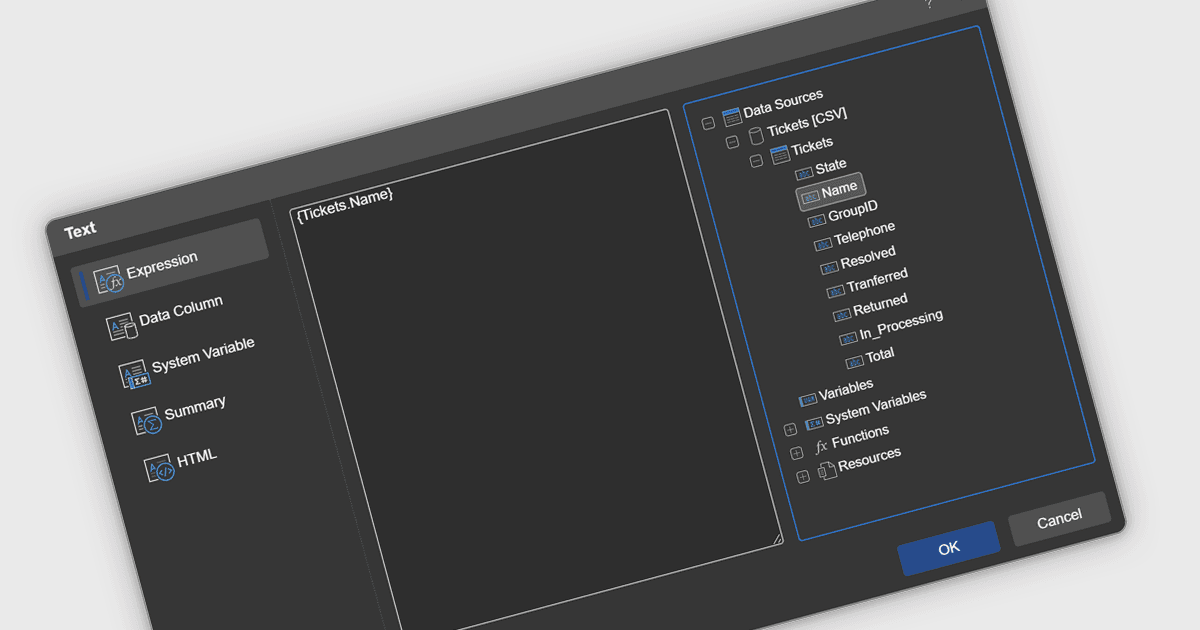Collapse the Tickets [CSV] node

(732, 142)
